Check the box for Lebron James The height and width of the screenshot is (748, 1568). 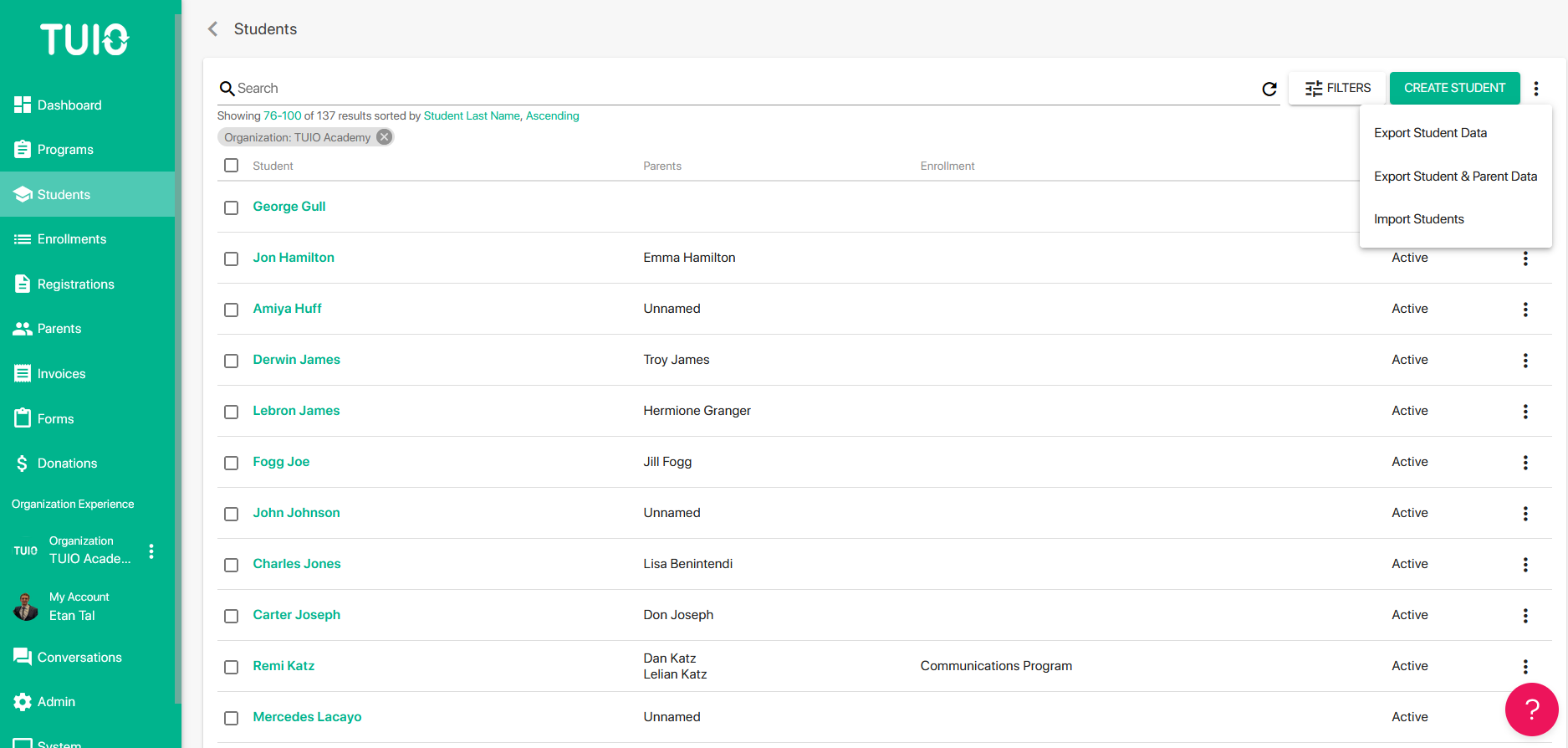(x=232, y=412)
